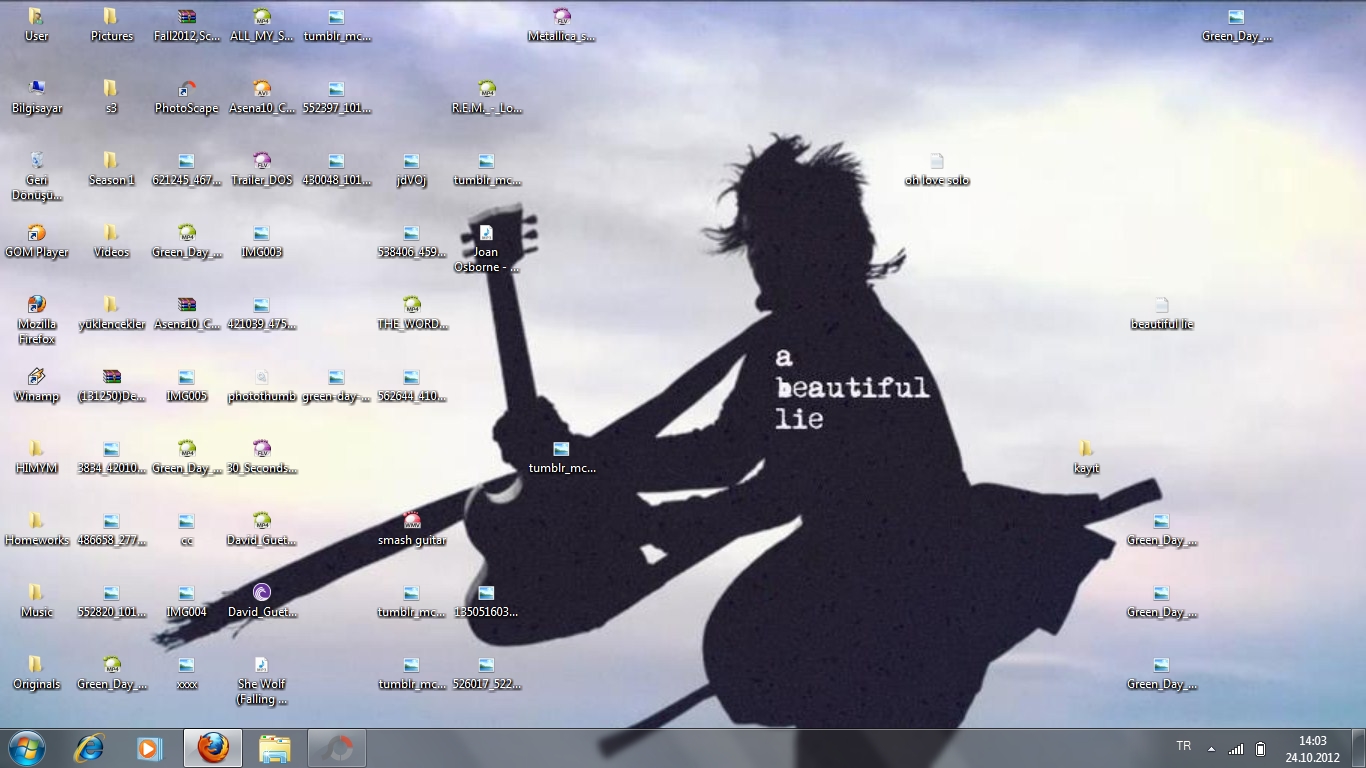Open the Windows Start menu
Viewport: 1366px width, 768px height.
tap(26, 748)
